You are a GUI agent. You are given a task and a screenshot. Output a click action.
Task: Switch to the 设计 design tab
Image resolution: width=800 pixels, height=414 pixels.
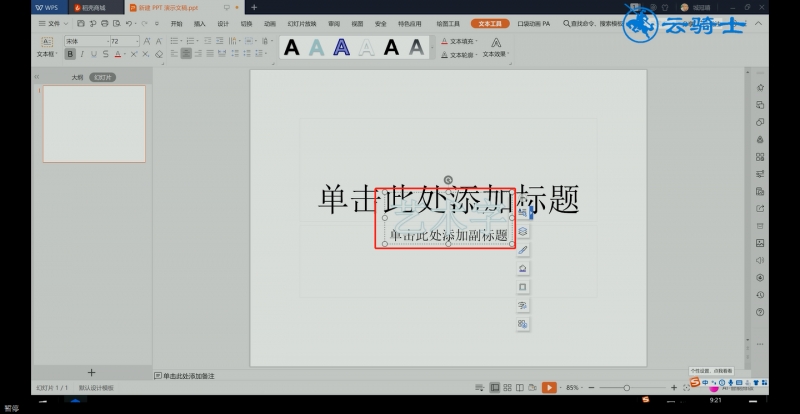[x=223, y=23]
